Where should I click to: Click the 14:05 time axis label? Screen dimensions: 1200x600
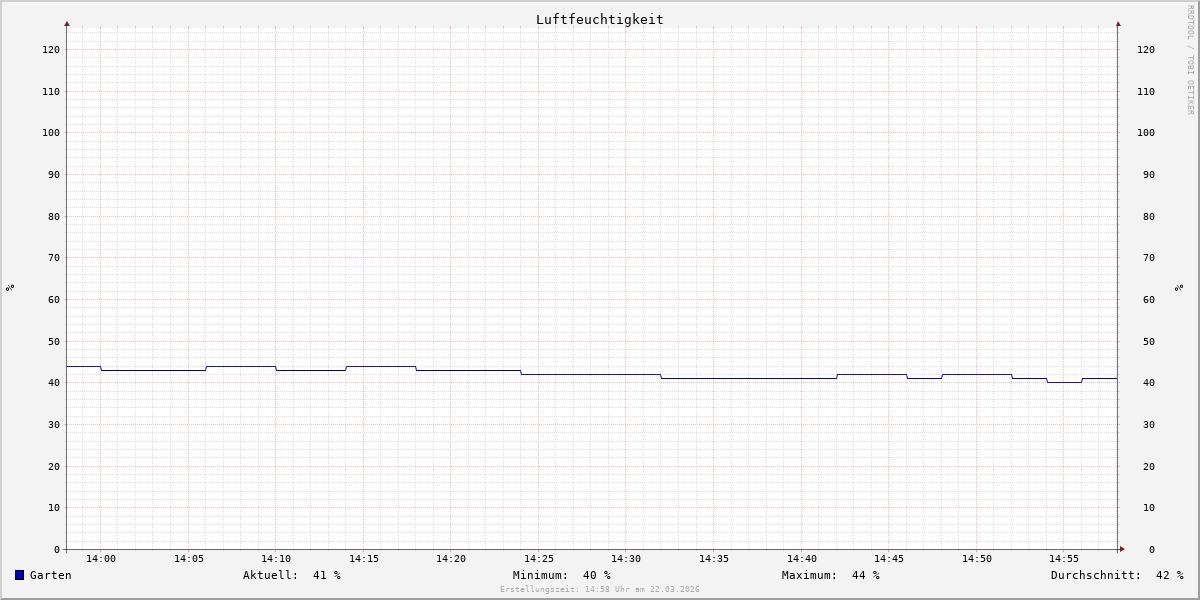click(x=189, y=559)
